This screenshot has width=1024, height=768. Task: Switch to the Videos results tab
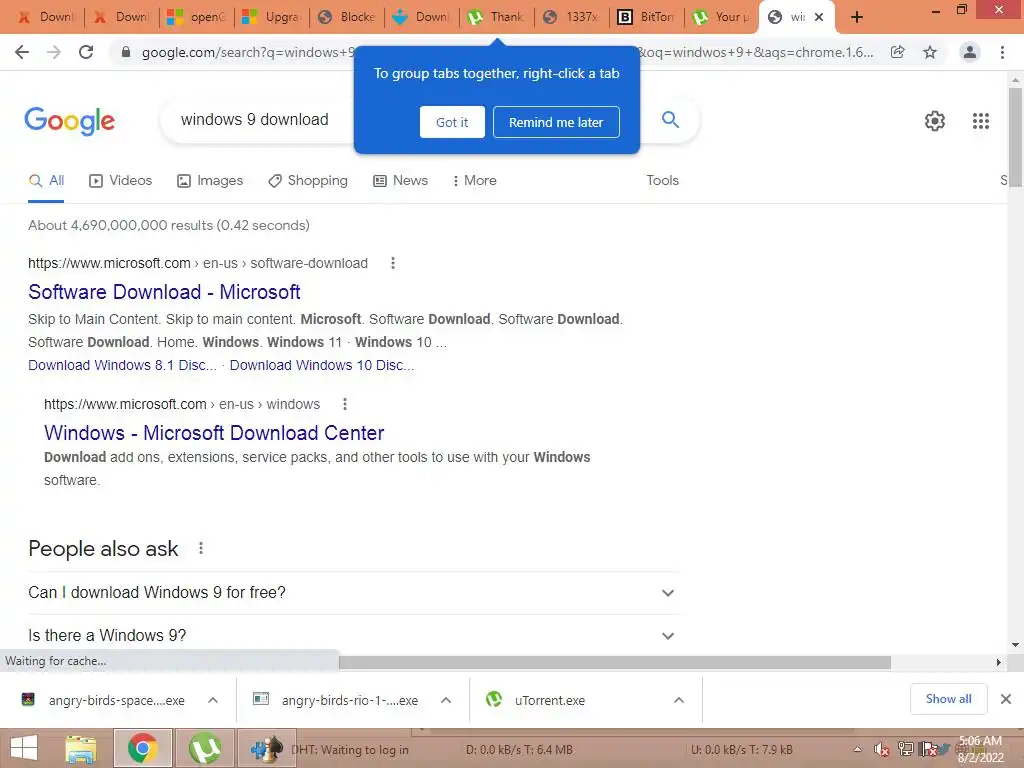click(120, 180)
